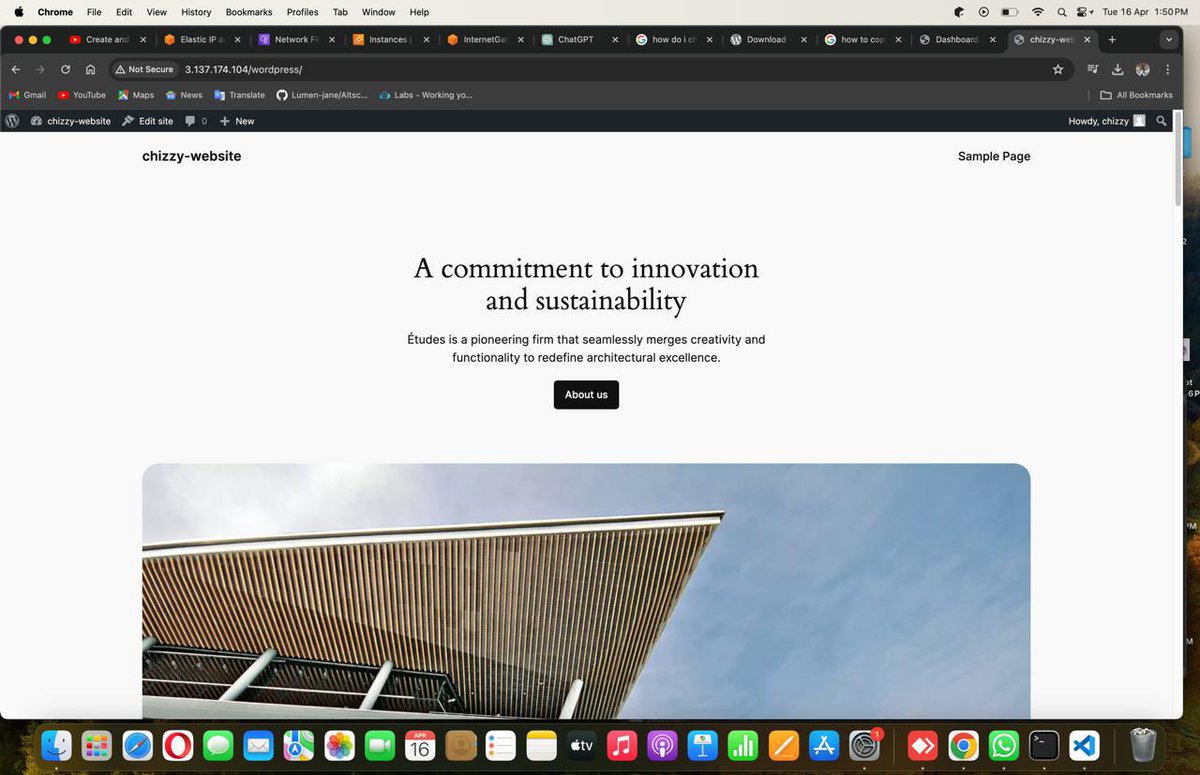Viewport: 1200px width, 775px height.
Task: Launch Opera from the dock
Action: [178, 745]
